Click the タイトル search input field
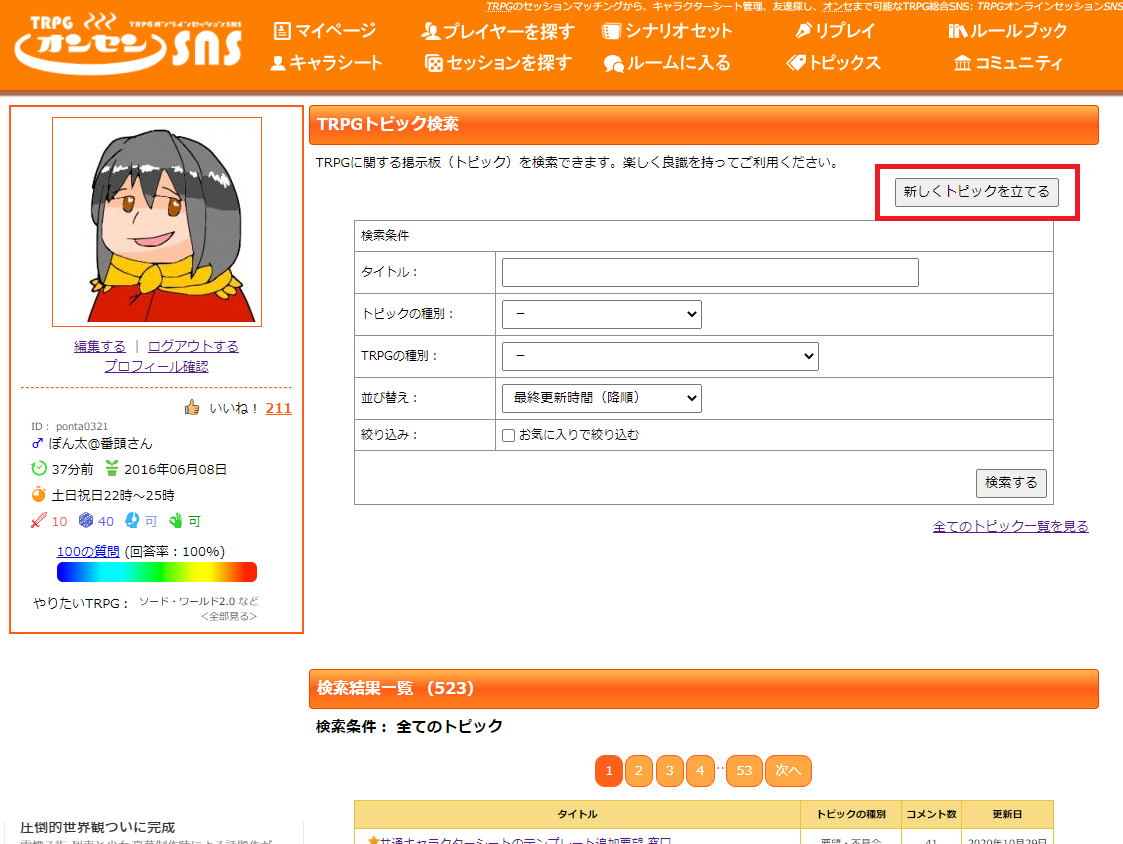Screen dimensions: 1123x844 [x=710, y=272]
